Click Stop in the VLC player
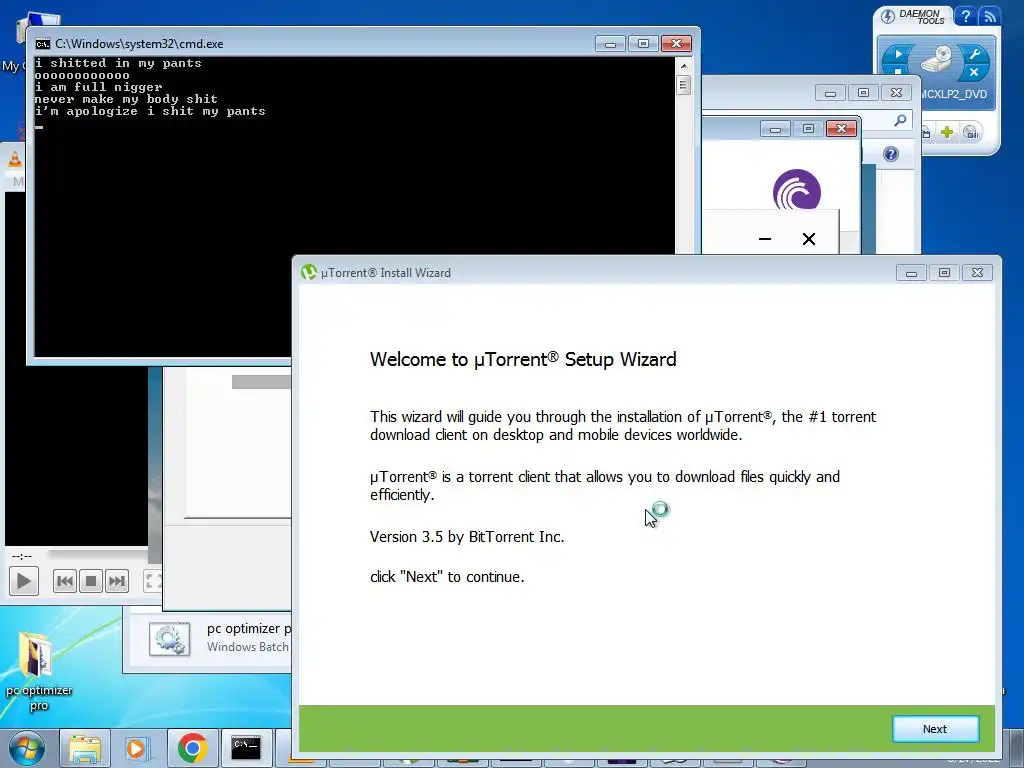The width and height of the screenshot is (1024, 768). (91, 581)
